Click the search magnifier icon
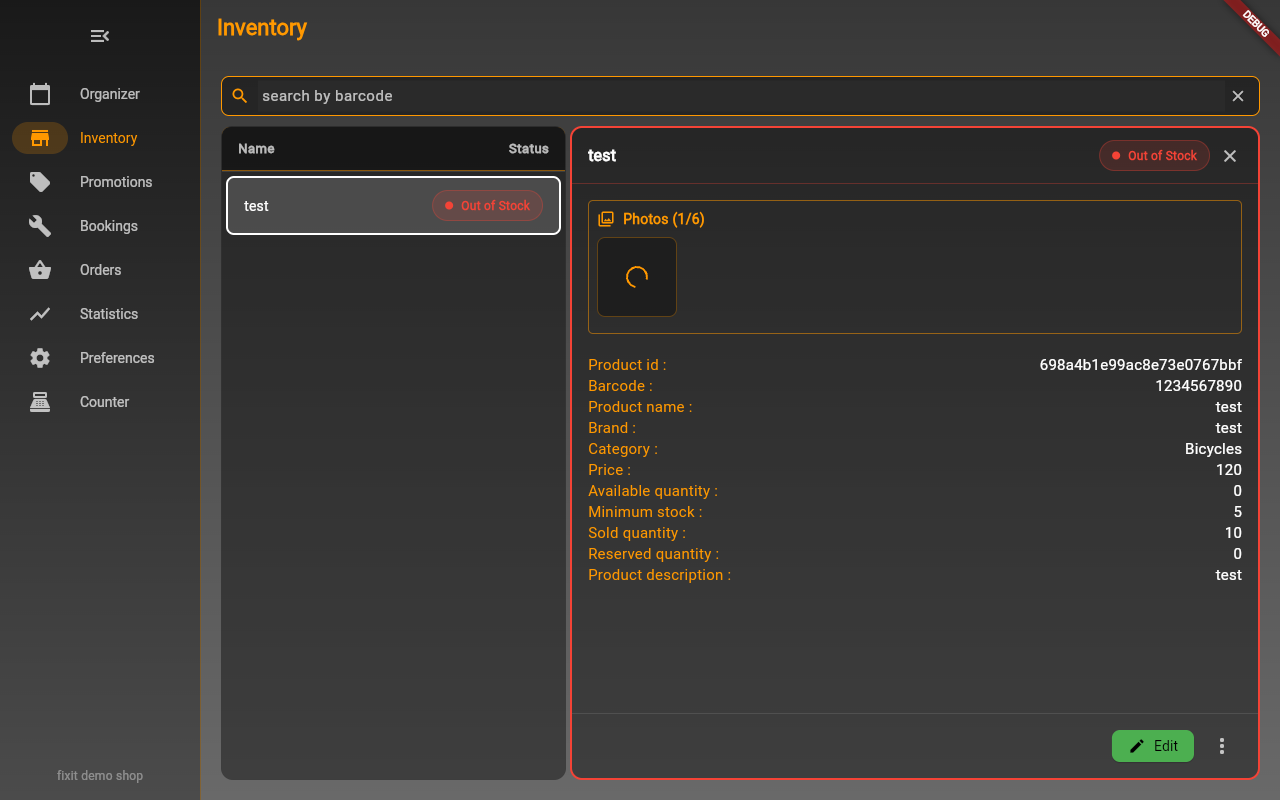This screenshot has height=800, width=1280. click(240, 96)
